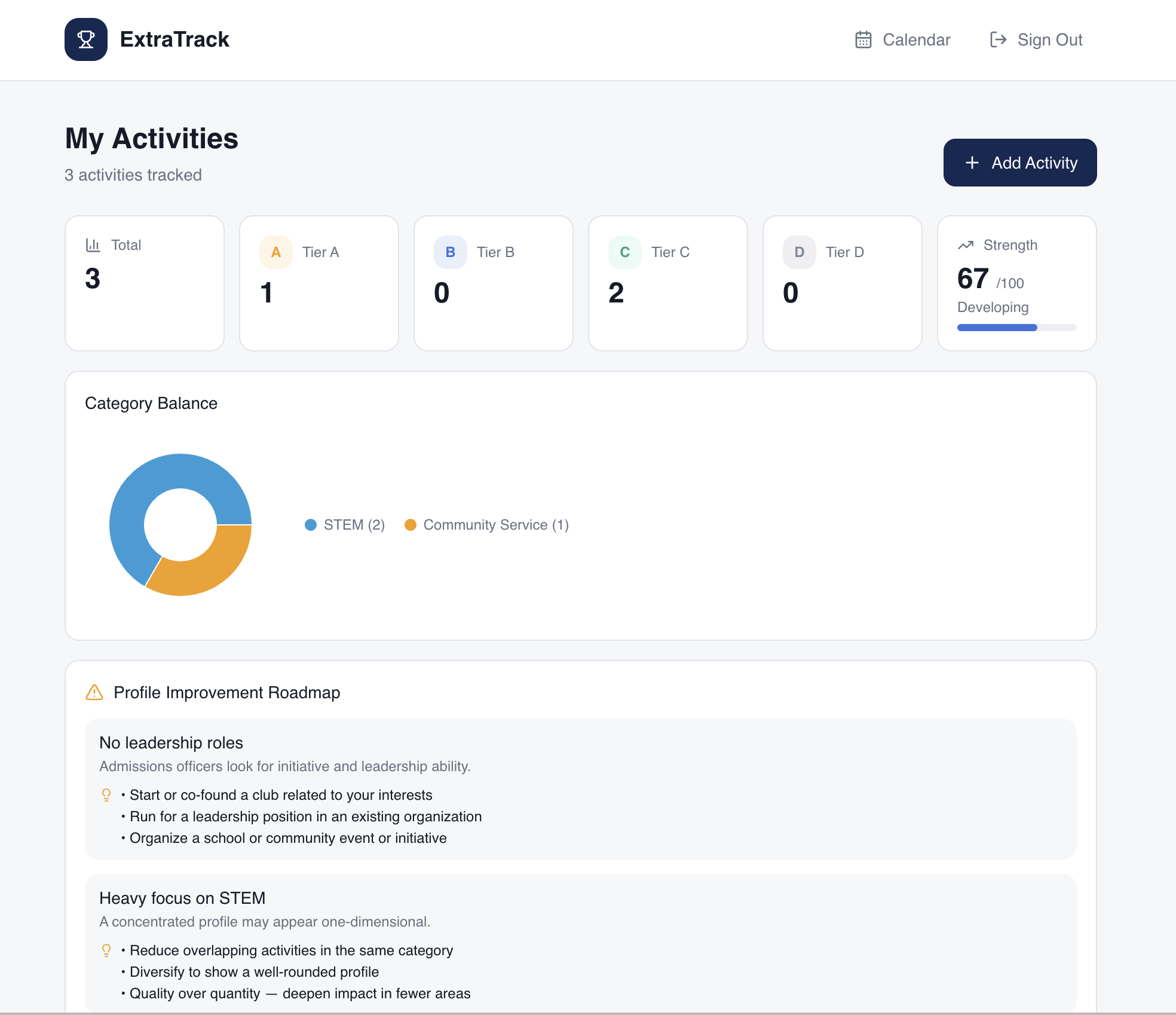
Task: Click the plus icon inside Add Activity button
Action: pyautogui.click(x=972, y=163)
